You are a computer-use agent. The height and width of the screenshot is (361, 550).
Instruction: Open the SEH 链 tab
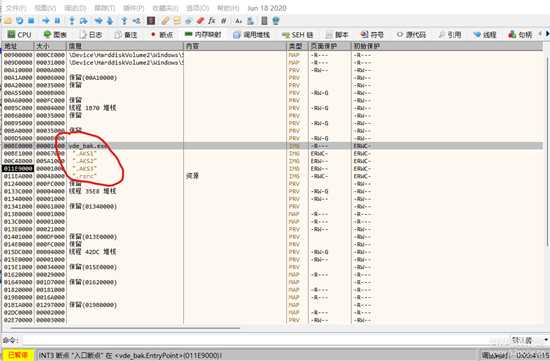(x=298, y=34)
